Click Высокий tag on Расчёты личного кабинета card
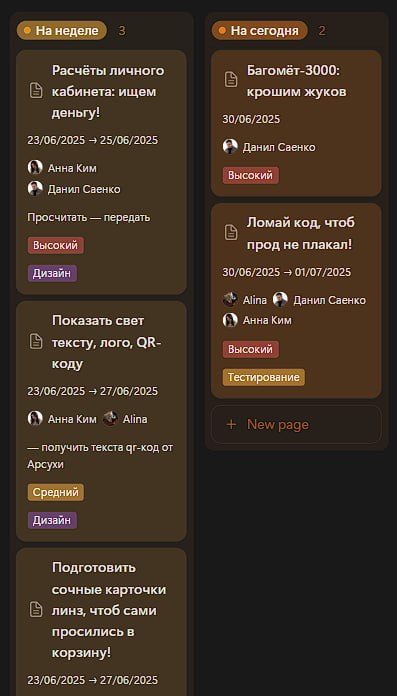This screenshot has height=696, width=397. pyautogui.click(x=56, y=245)
